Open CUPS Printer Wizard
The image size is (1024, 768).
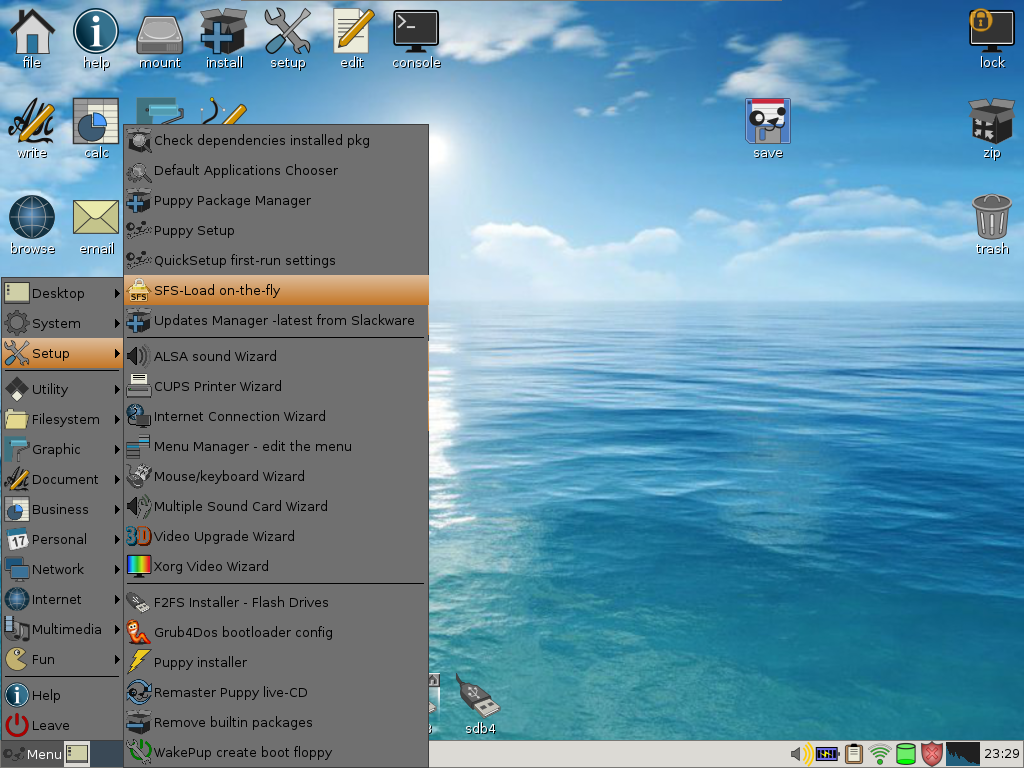(276, 387)
